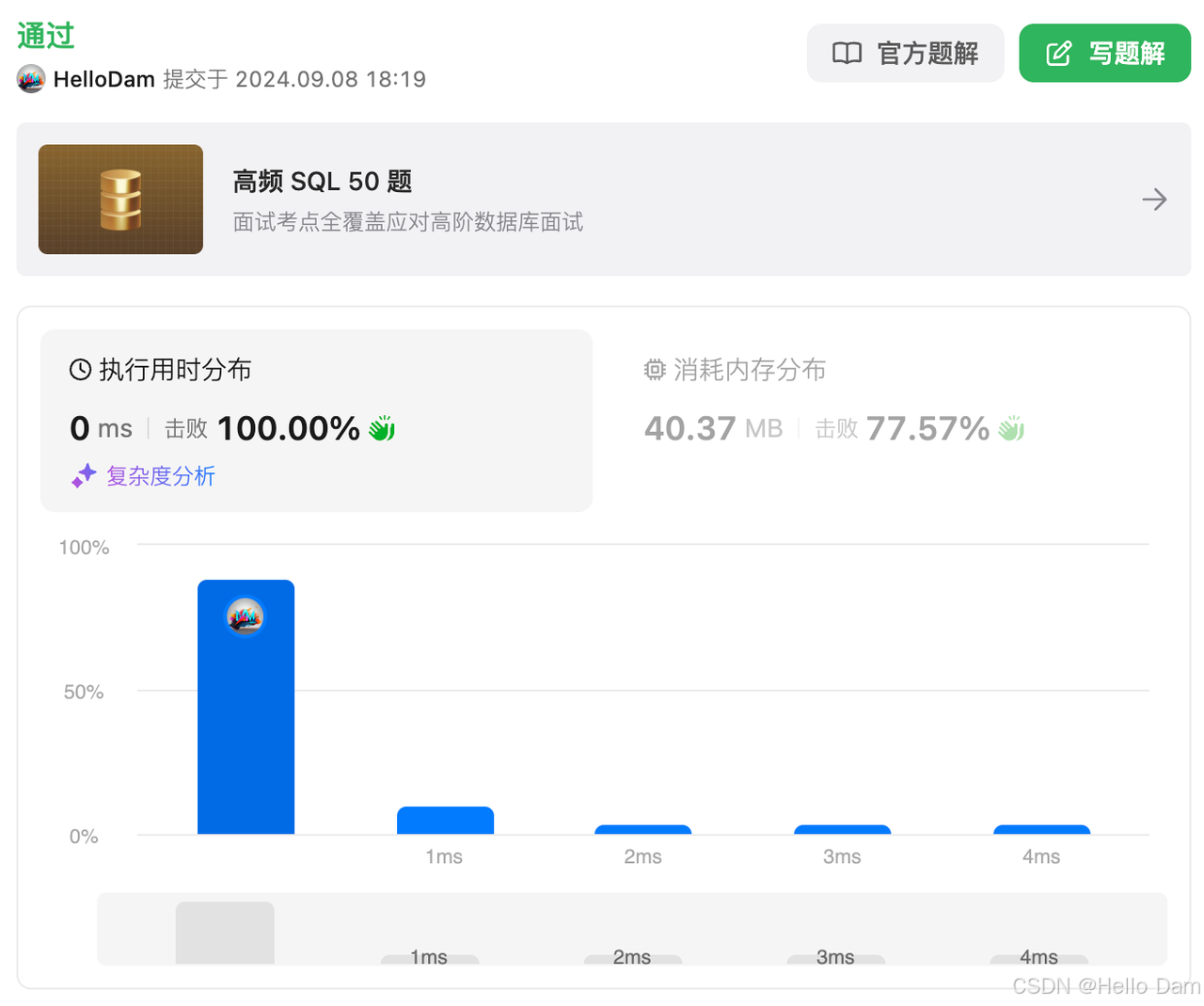
Task: Click the sparkle icon beside 复杂度分析
Action: pos(84,476)
